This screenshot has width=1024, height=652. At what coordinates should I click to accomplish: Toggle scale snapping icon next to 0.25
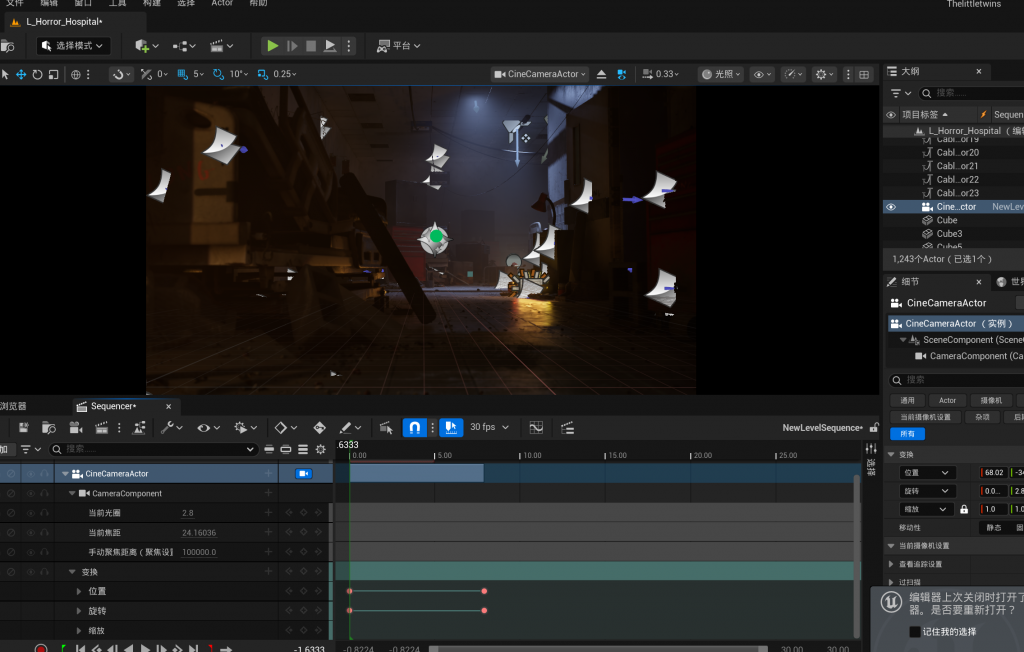click(263, 74)
